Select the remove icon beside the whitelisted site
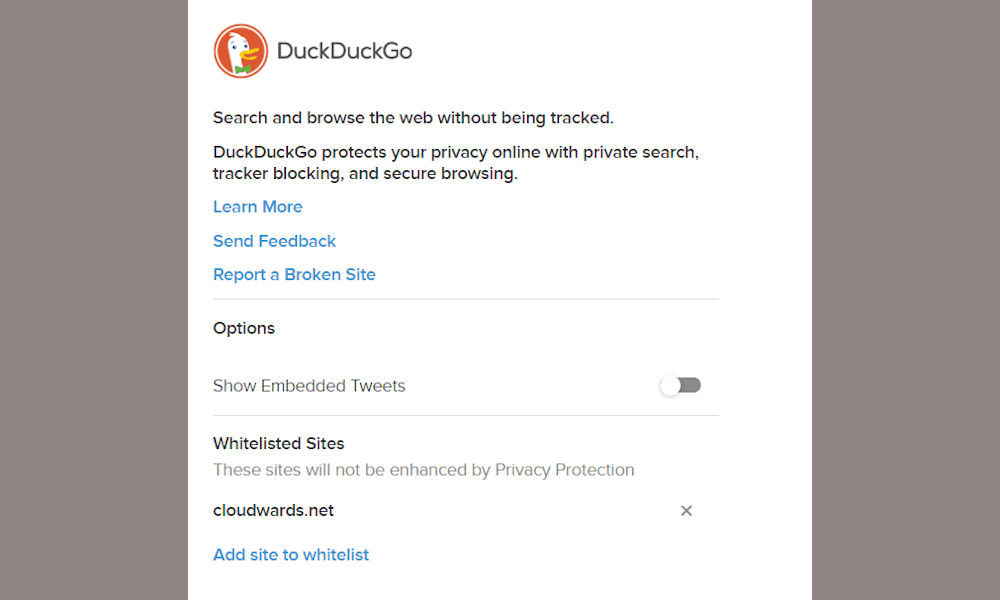The width and height of the screenshot is (1000, 600). [x=686, y=510]
